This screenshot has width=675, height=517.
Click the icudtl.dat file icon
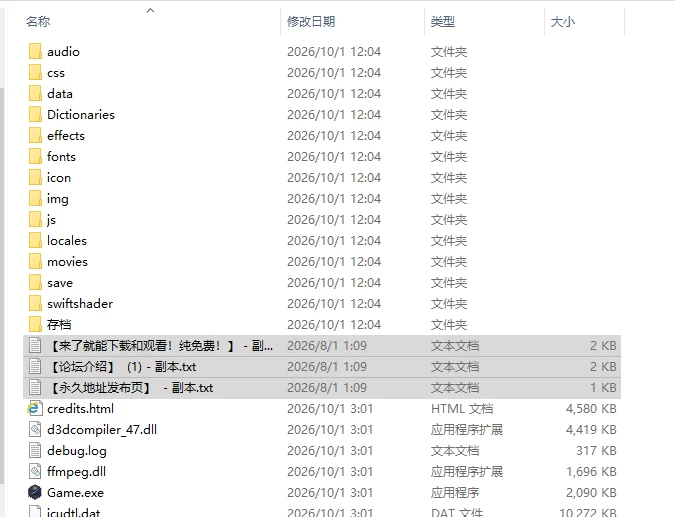point(35,511)
